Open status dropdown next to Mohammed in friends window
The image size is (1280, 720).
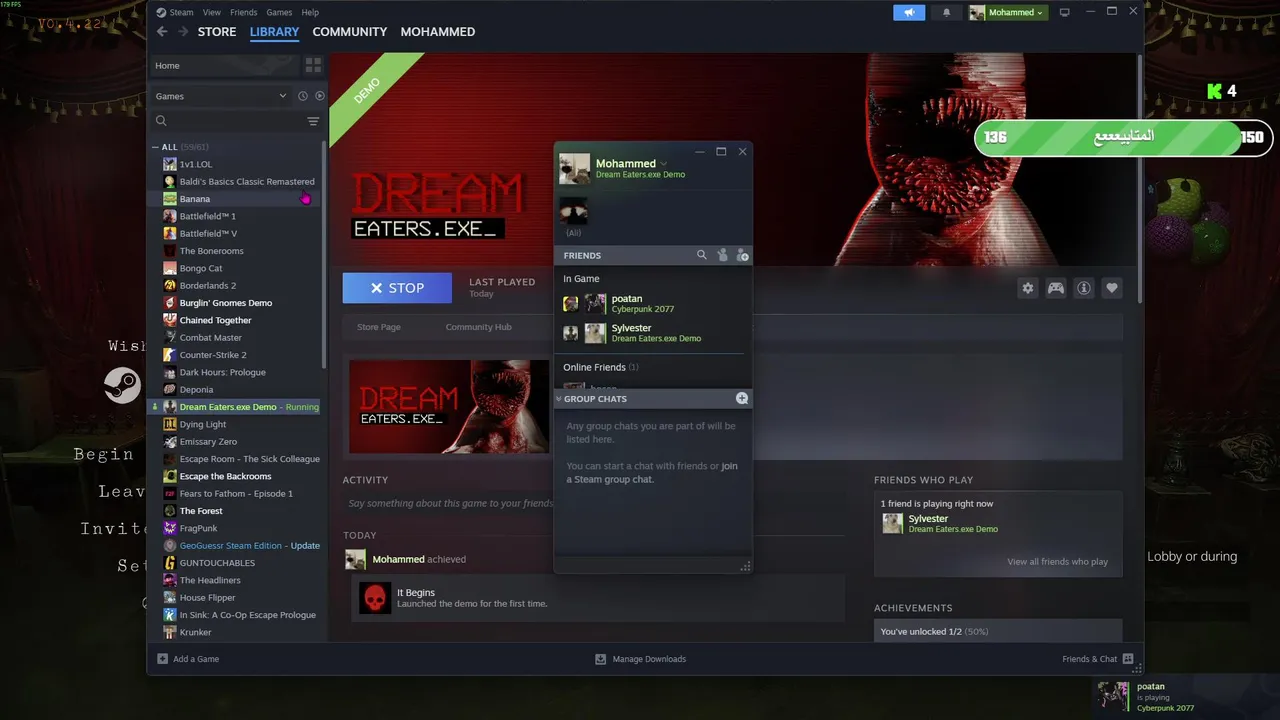(x=663, y=163)
